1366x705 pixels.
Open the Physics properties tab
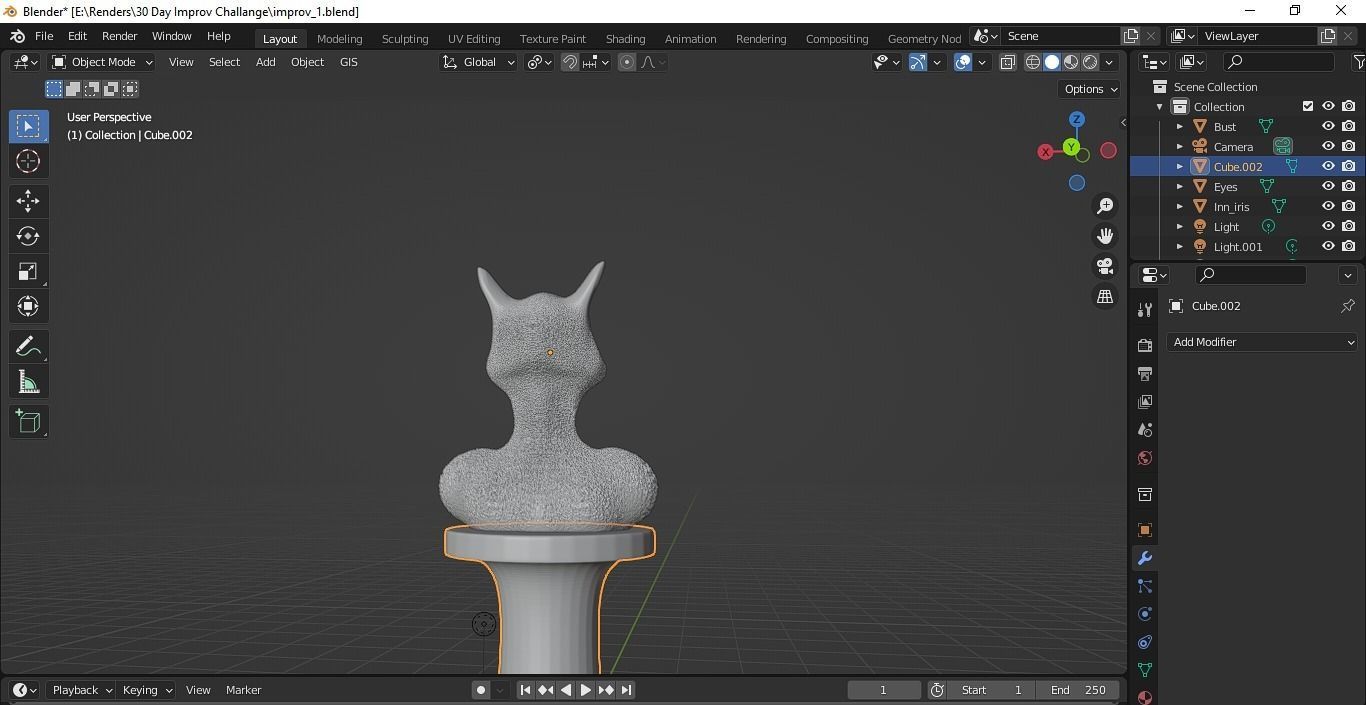pyautogui.click(x=1145, y=614)
